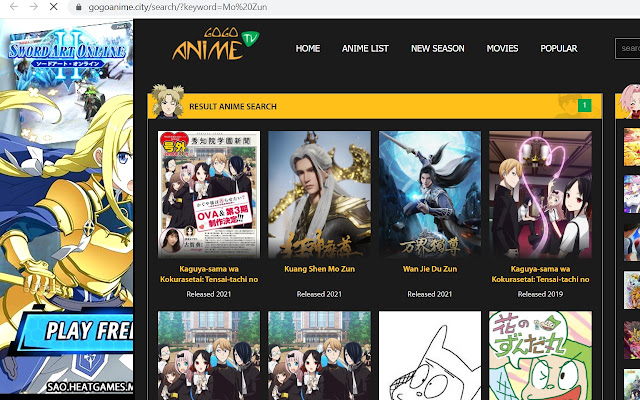
Task: Open the Kuang Shen Mo Zun poster
Action: 320,195
